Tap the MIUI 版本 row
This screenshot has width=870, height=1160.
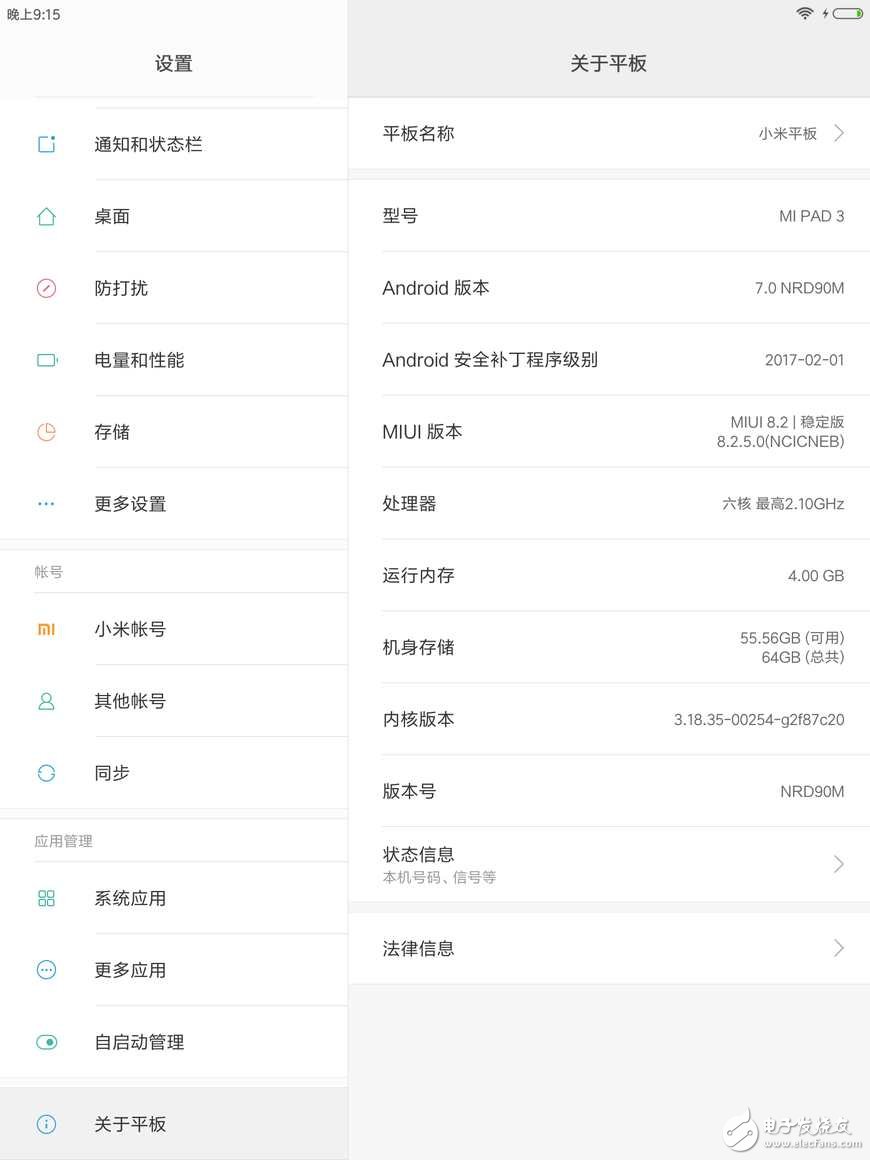pos(609,431)
